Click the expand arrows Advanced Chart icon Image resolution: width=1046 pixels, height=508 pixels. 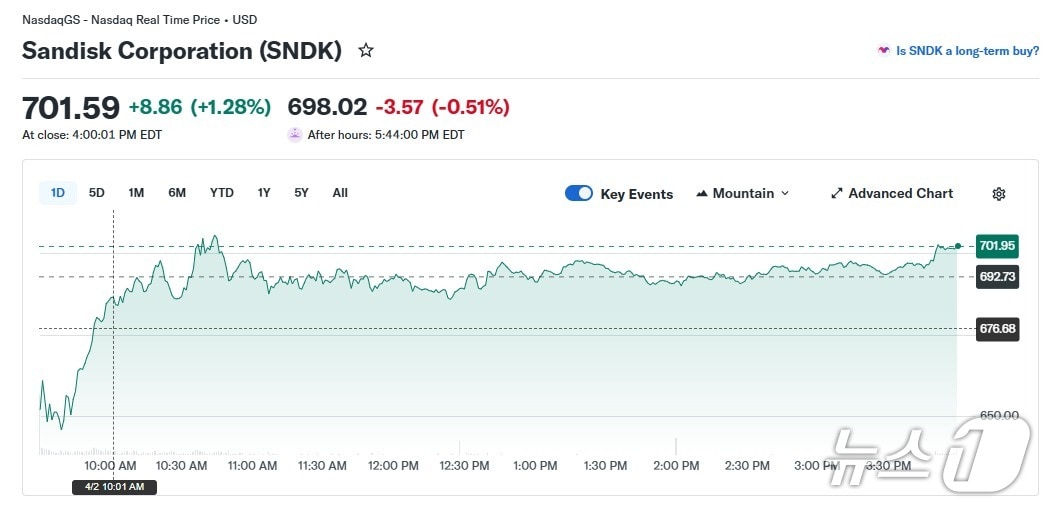point(837,194)
